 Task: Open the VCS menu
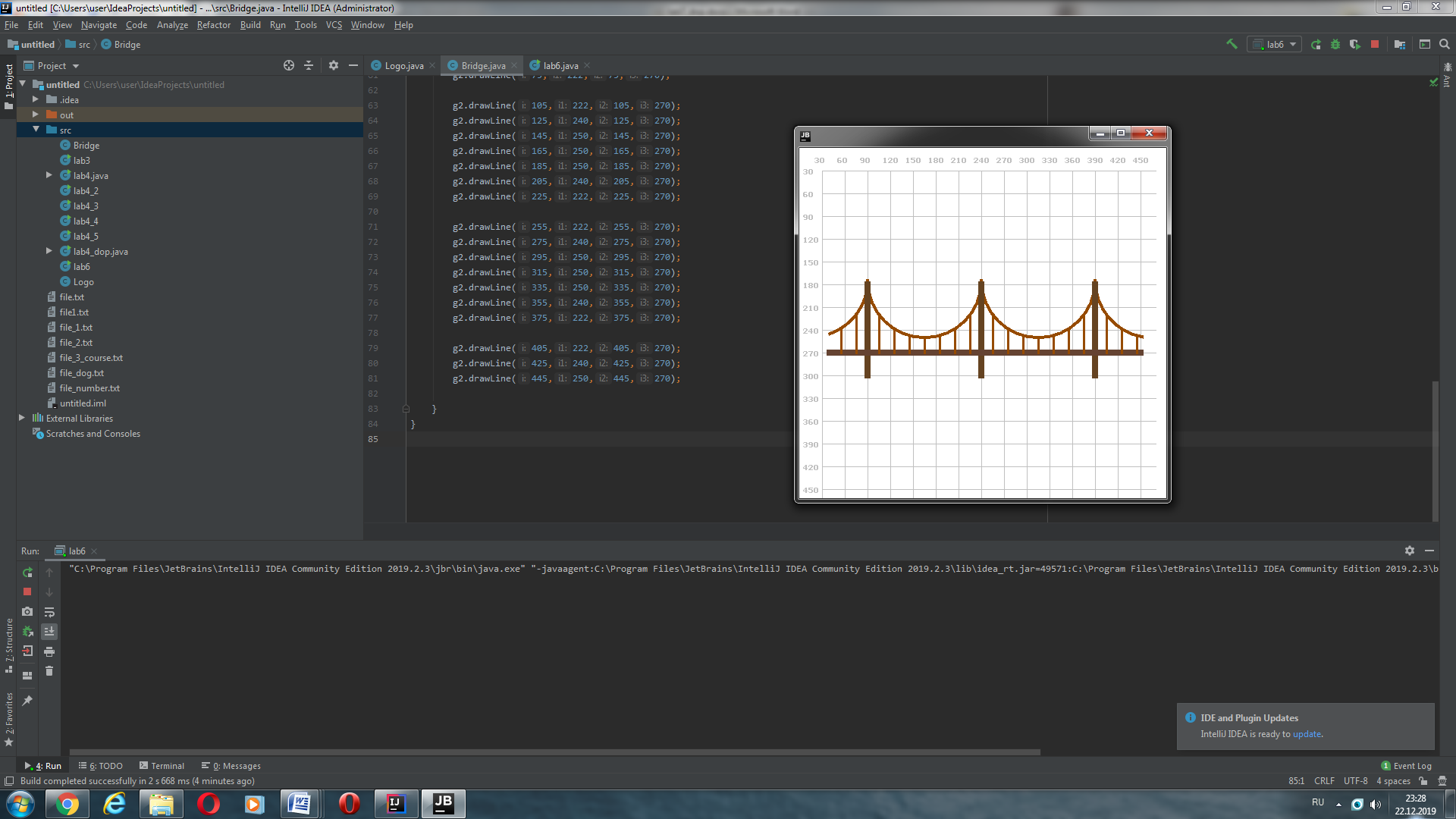pos(334,25)
